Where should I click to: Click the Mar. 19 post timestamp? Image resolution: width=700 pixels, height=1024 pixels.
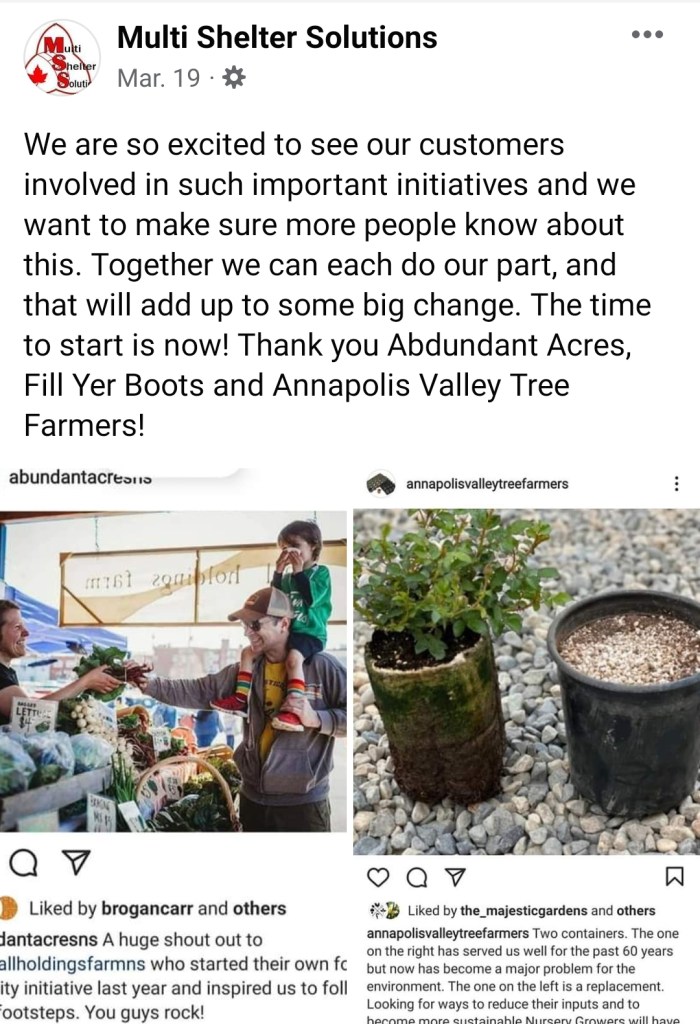(x=158, y=78)
